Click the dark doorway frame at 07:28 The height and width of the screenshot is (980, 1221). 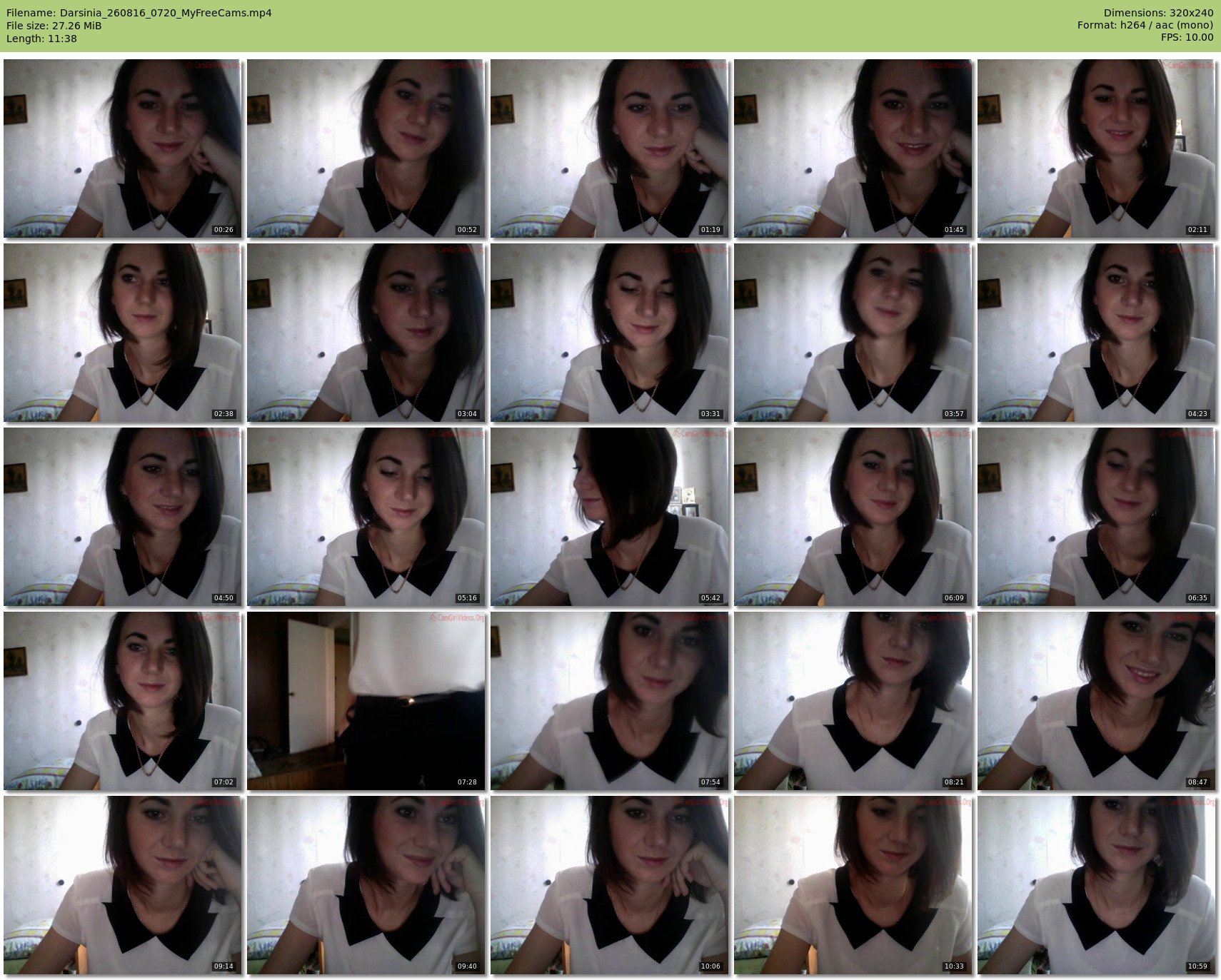point(366,701)
